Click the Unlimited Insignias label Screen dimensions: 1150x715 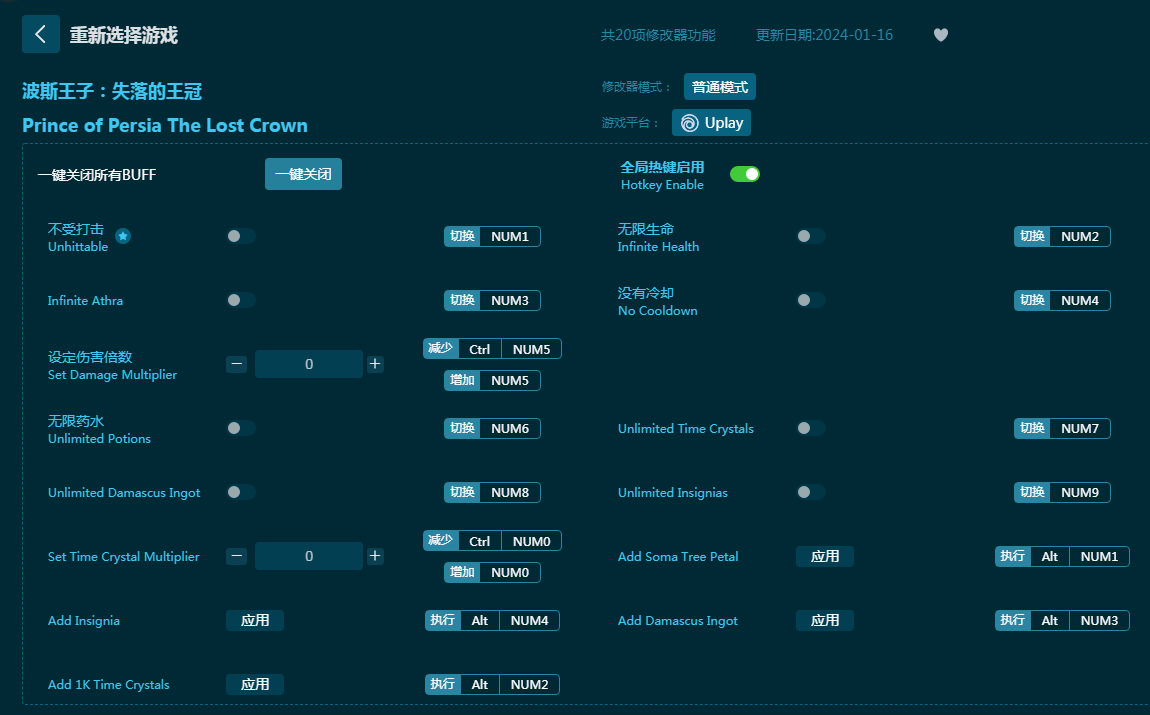pyautogui.click(x=673, y=492)
